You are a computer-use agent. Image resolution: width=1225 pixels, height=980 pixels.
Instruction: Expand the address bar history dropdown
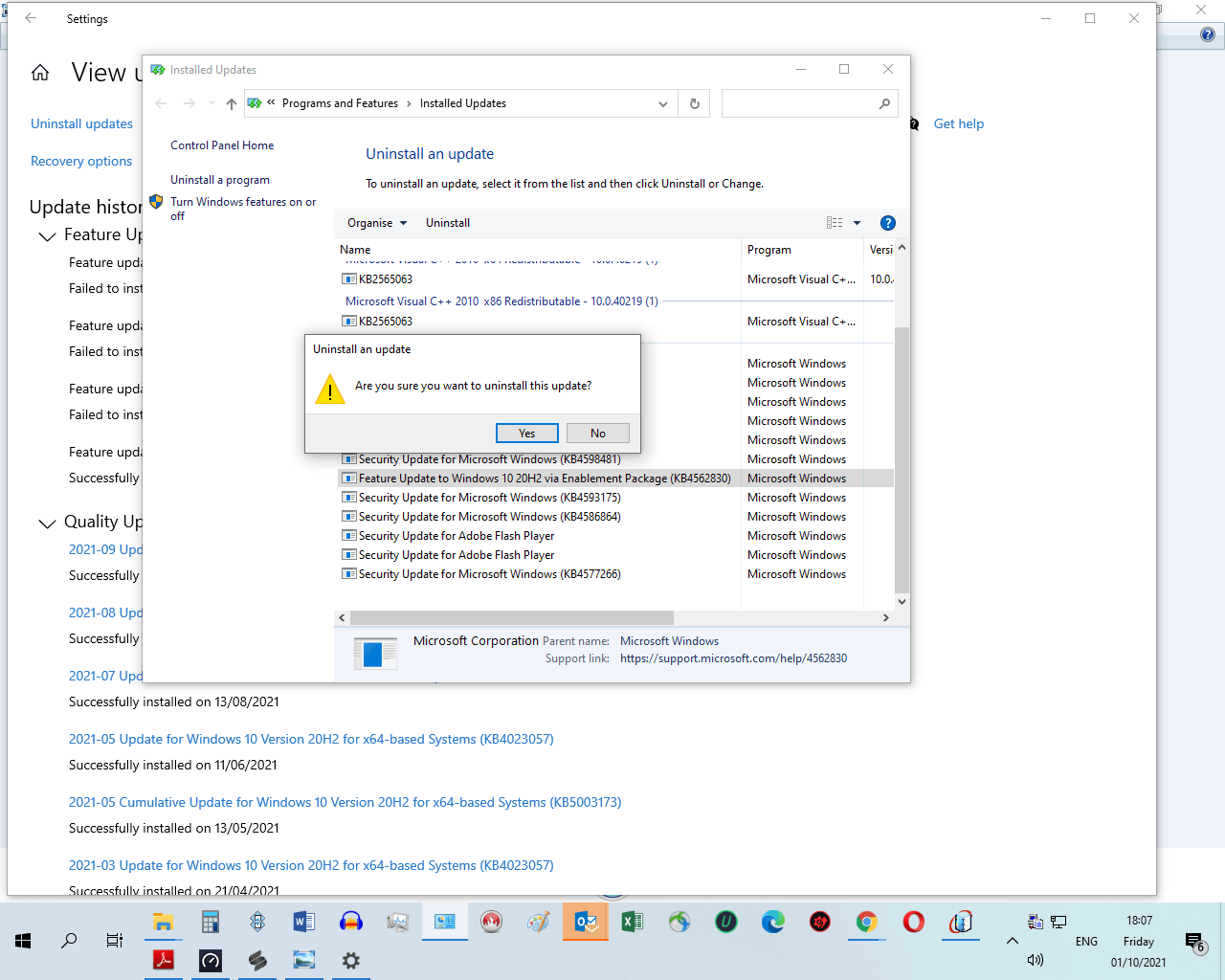click(x=662, y=103)
